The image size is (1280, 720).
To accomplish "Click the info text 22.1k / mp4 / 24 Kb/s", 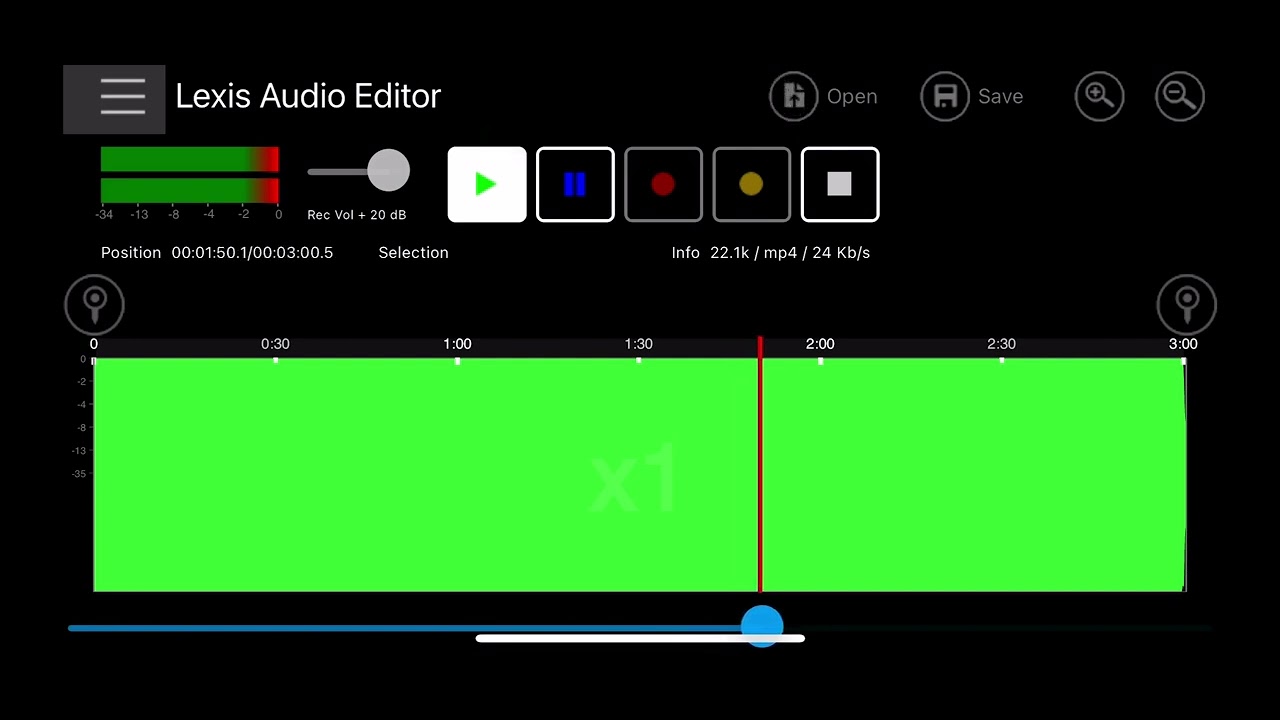I will pyautogui.click(x=790, y=253).
